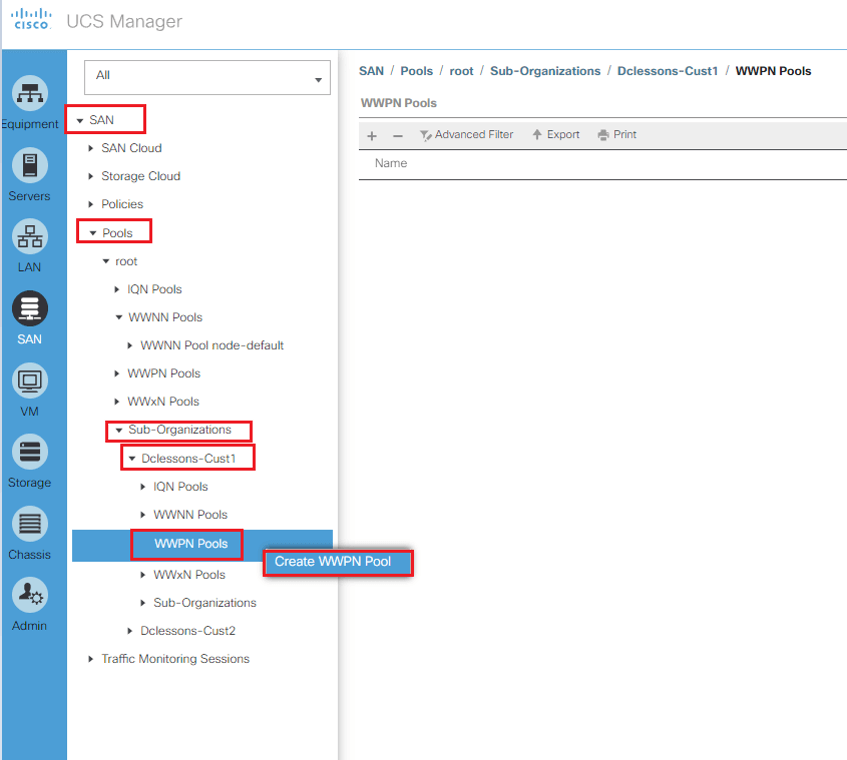Open the Admin section icon
This screenshot has height=760, width=847.
[30, 595]
